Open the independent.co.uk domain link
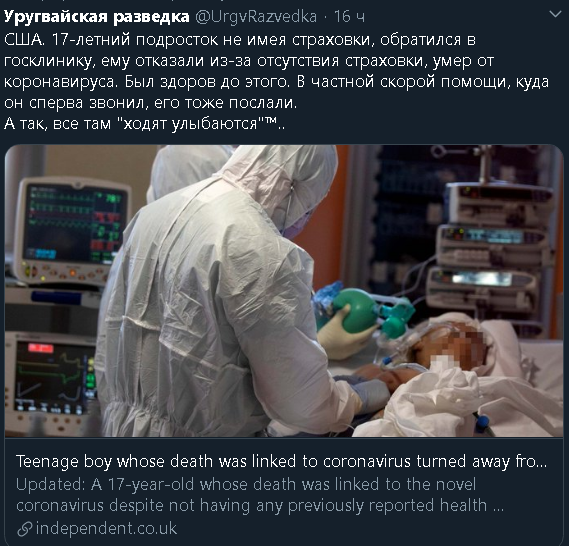 click(x=106, y=528)
